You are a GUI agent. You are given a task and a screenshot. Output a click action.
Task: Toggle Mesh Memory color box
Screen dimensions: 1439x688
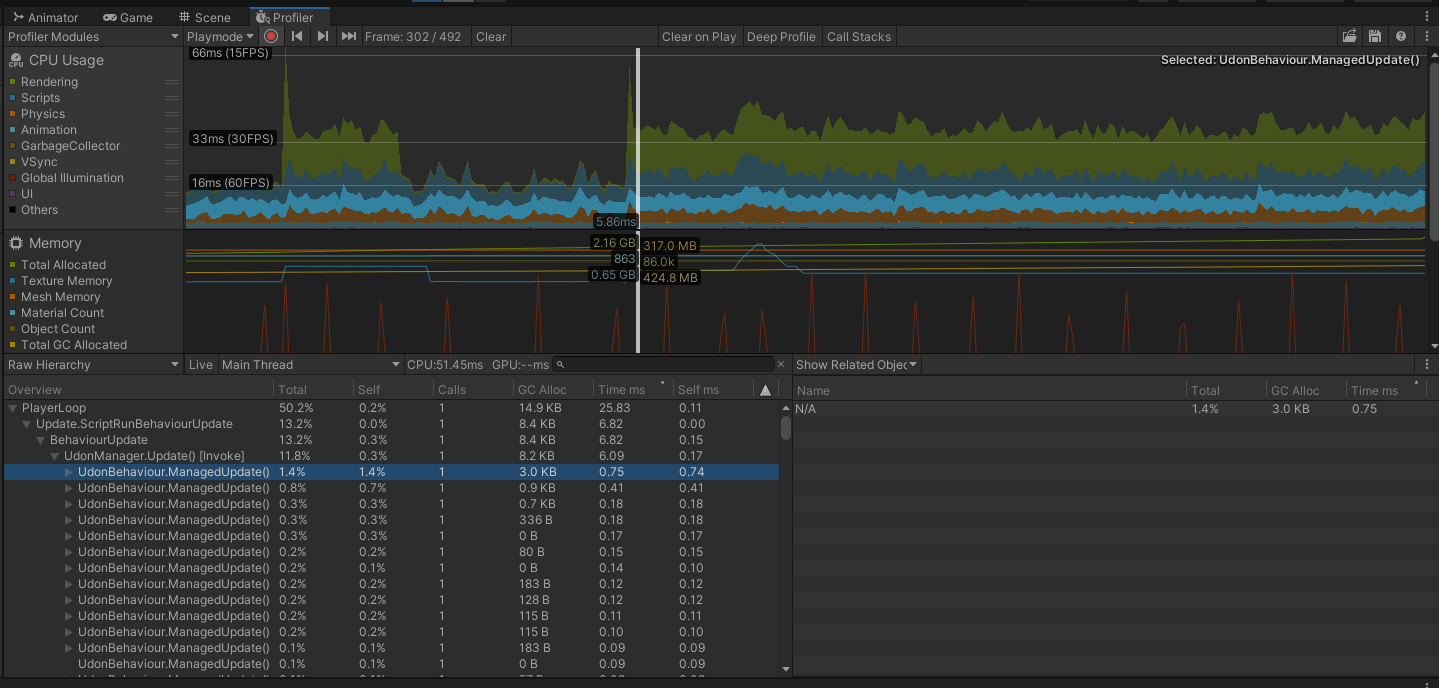click(12, 297)
